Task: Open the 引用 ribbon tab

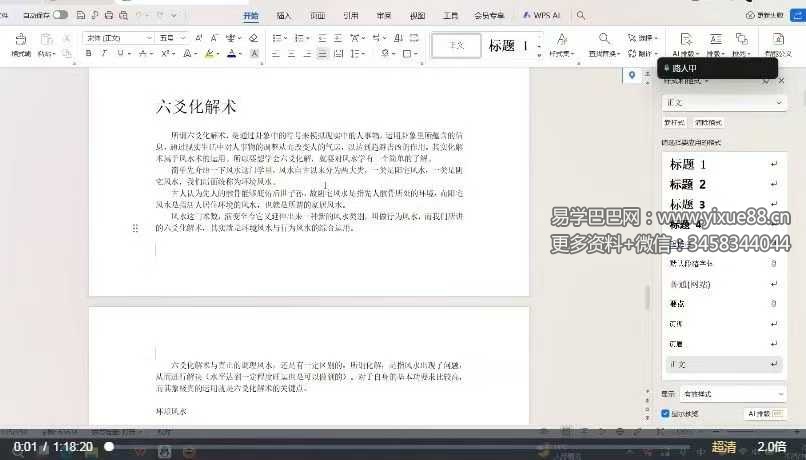Action: (x=351, y=15)
